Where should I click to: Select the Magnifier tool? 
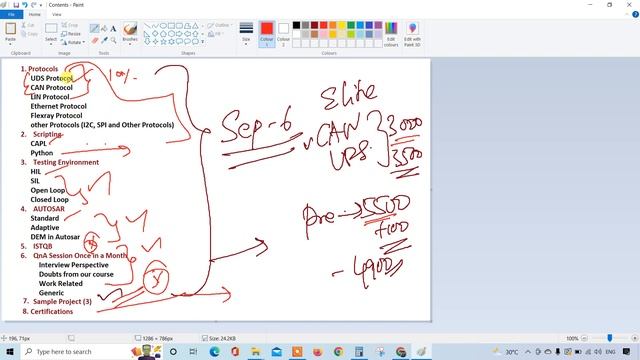[x=113, y=40]
